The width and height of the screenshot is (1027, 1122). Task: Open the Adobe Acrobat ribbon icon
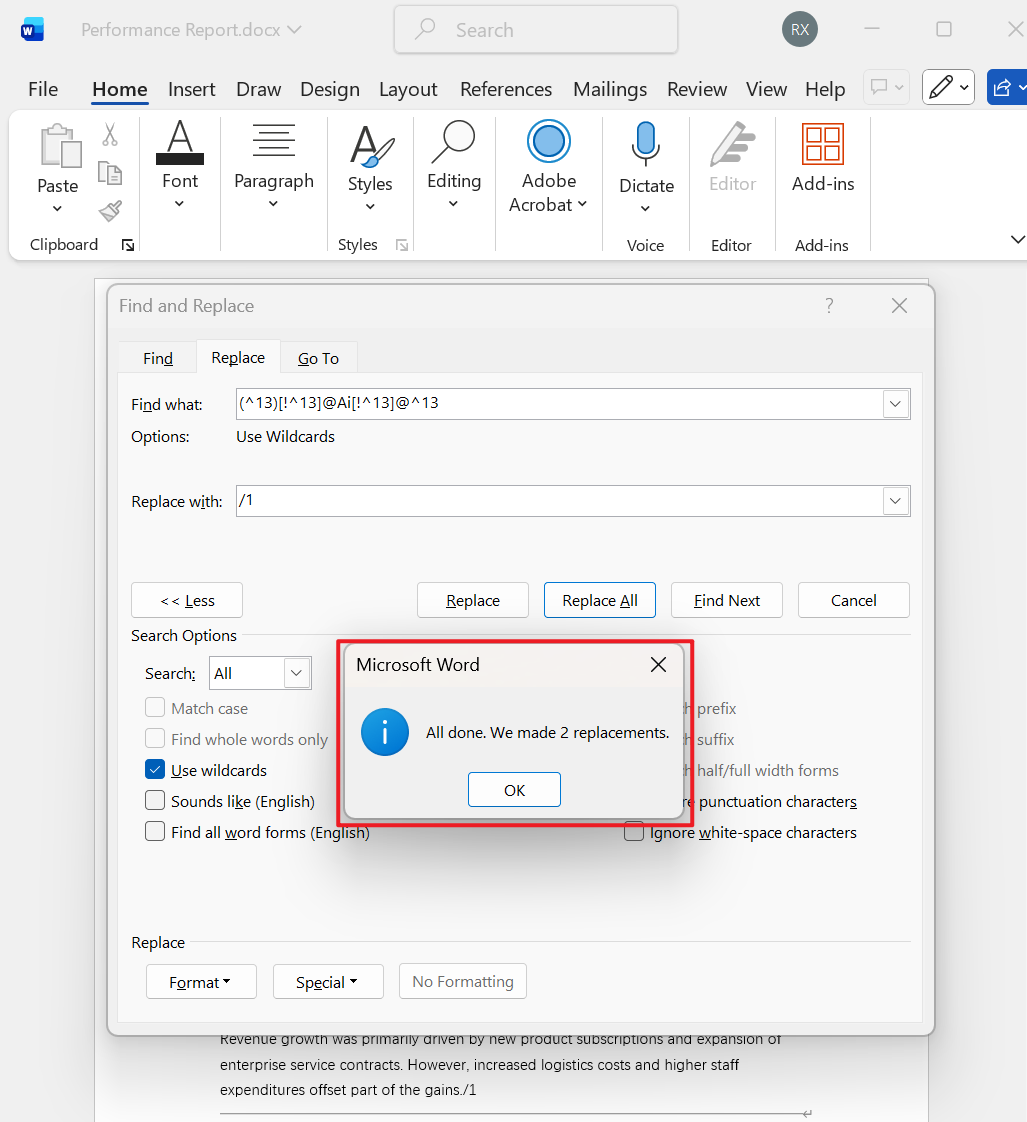548,142
